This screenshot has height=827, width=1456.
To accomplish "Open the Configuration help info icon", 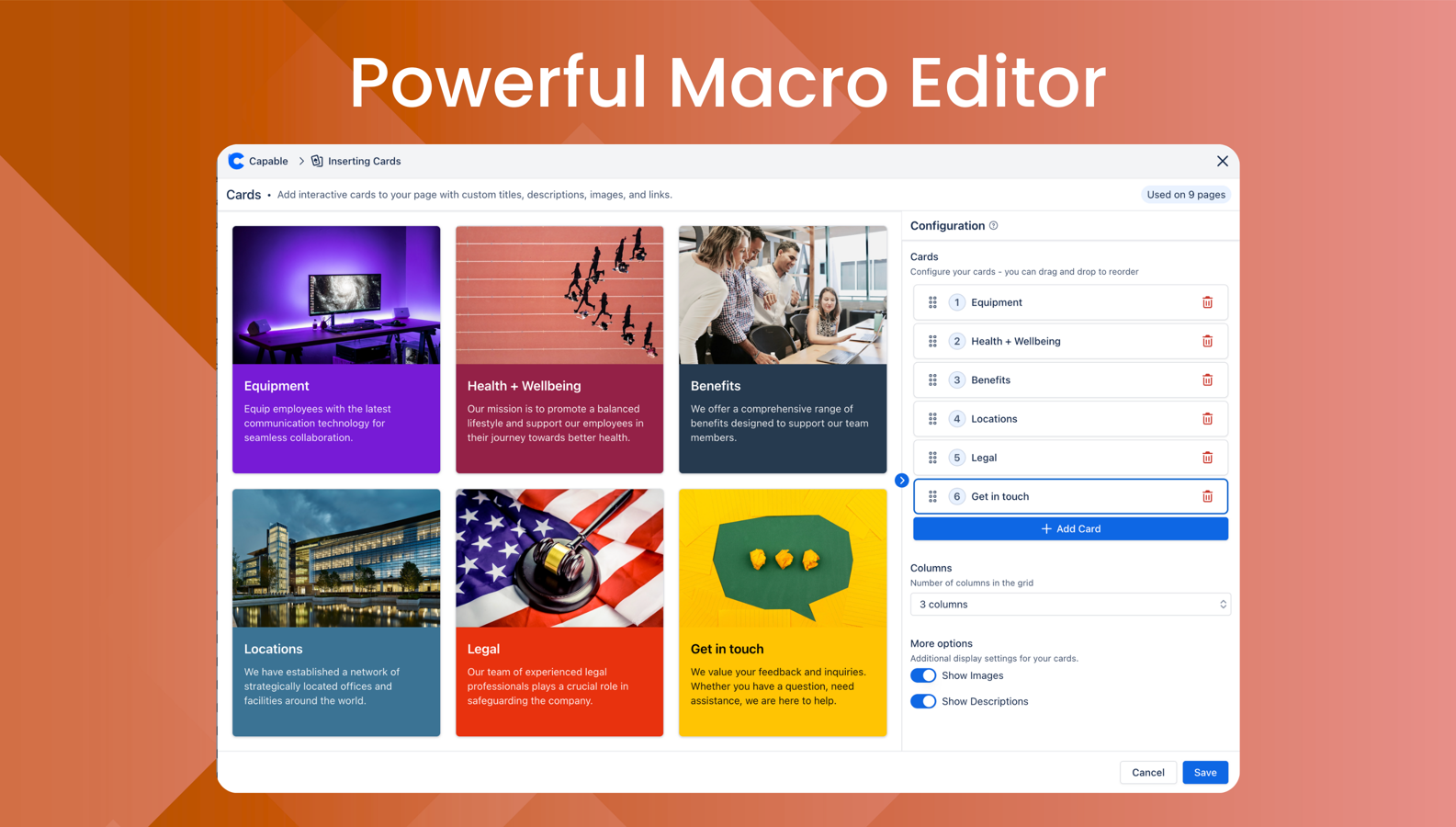I will point(994,225).
